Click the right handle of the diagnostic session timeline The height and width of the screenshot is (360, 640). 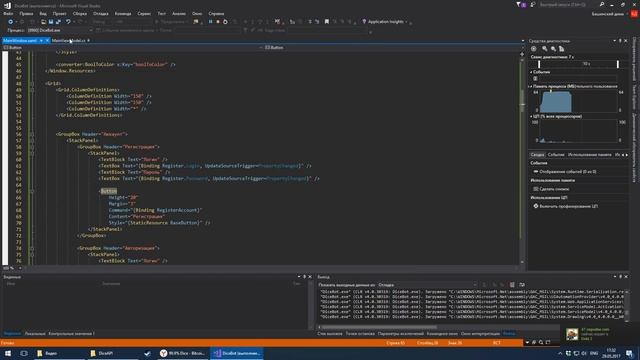[618, 64]
